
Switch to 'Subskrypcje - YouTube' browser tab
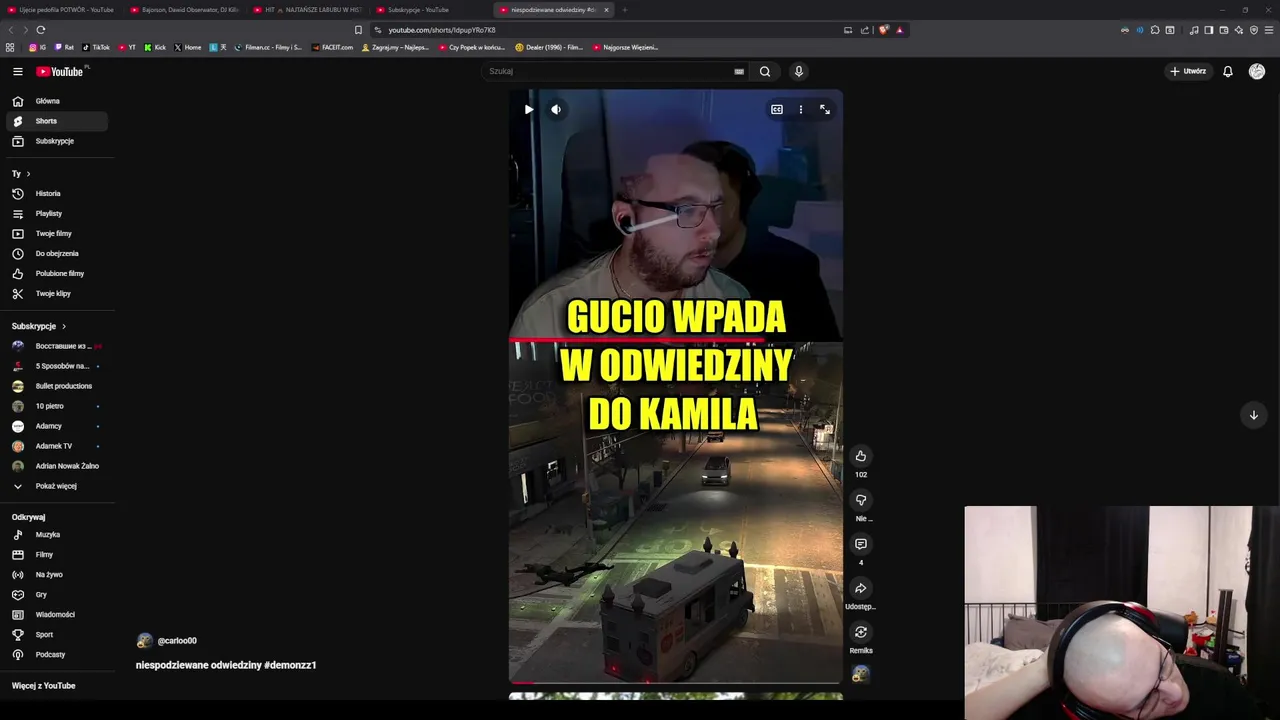point(431,10)
